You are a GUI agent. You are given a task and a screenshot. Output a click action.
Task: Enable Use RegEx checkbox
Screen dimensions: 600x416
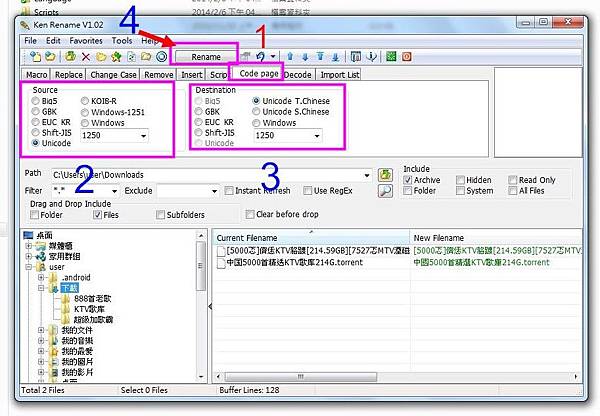point(307,191)
